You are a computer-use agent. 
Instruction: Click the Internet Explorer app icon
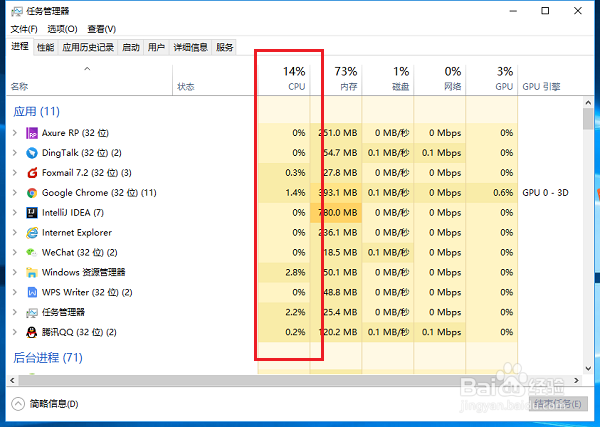pos(32,233)
